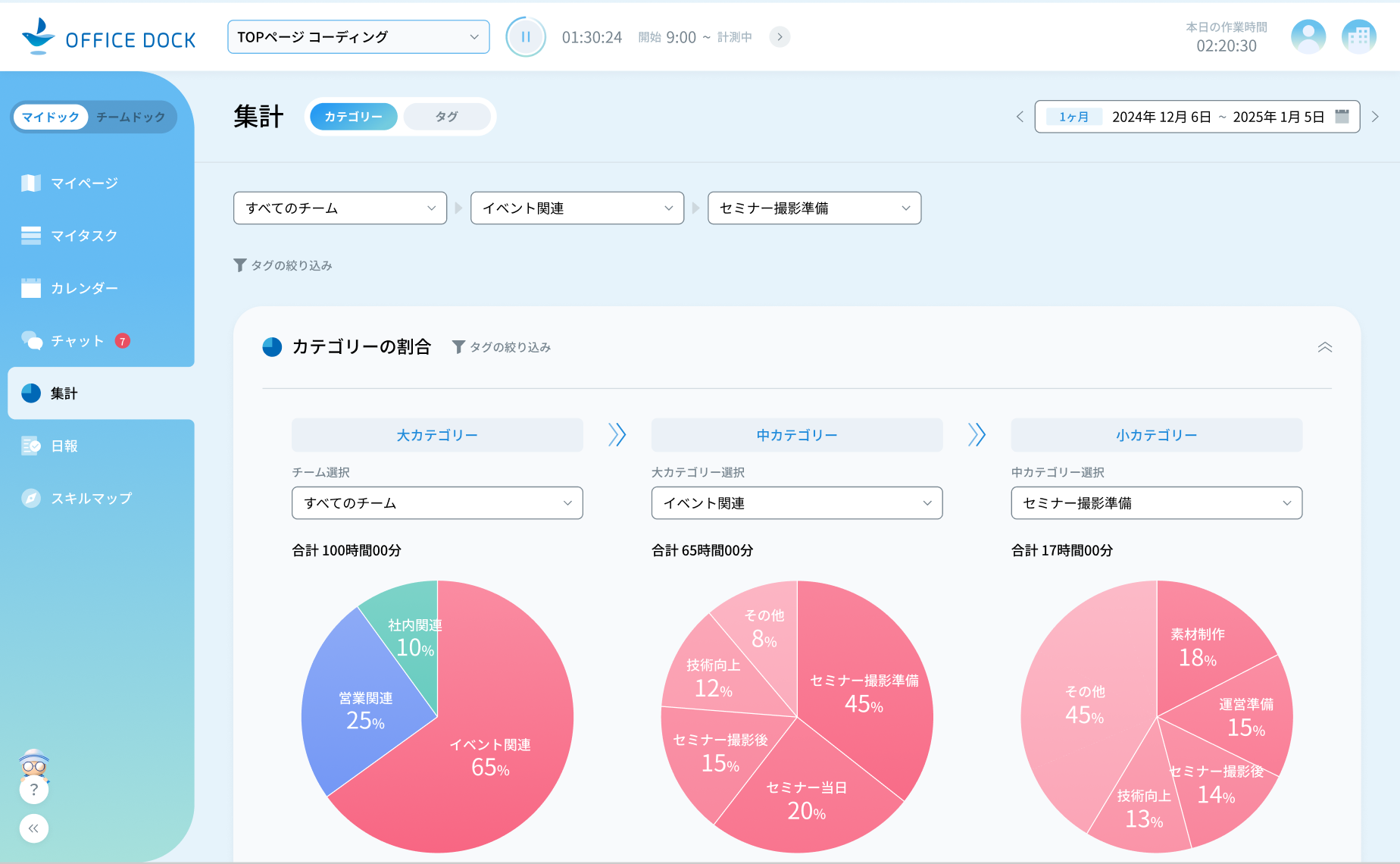
Task: Open the TOPページ コーディング task selector
Action: pyautogui.click(x=358, y=36)
